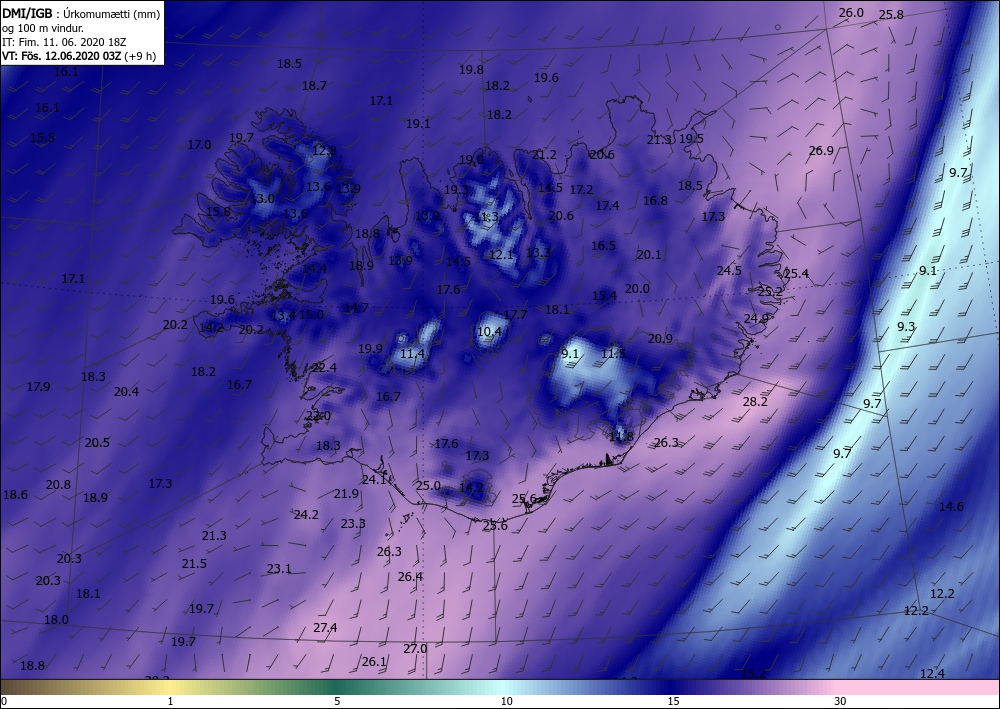This screenshot has height=709, width=1000.
Task: Click the map value 15.5
Action: coord(42,138)
